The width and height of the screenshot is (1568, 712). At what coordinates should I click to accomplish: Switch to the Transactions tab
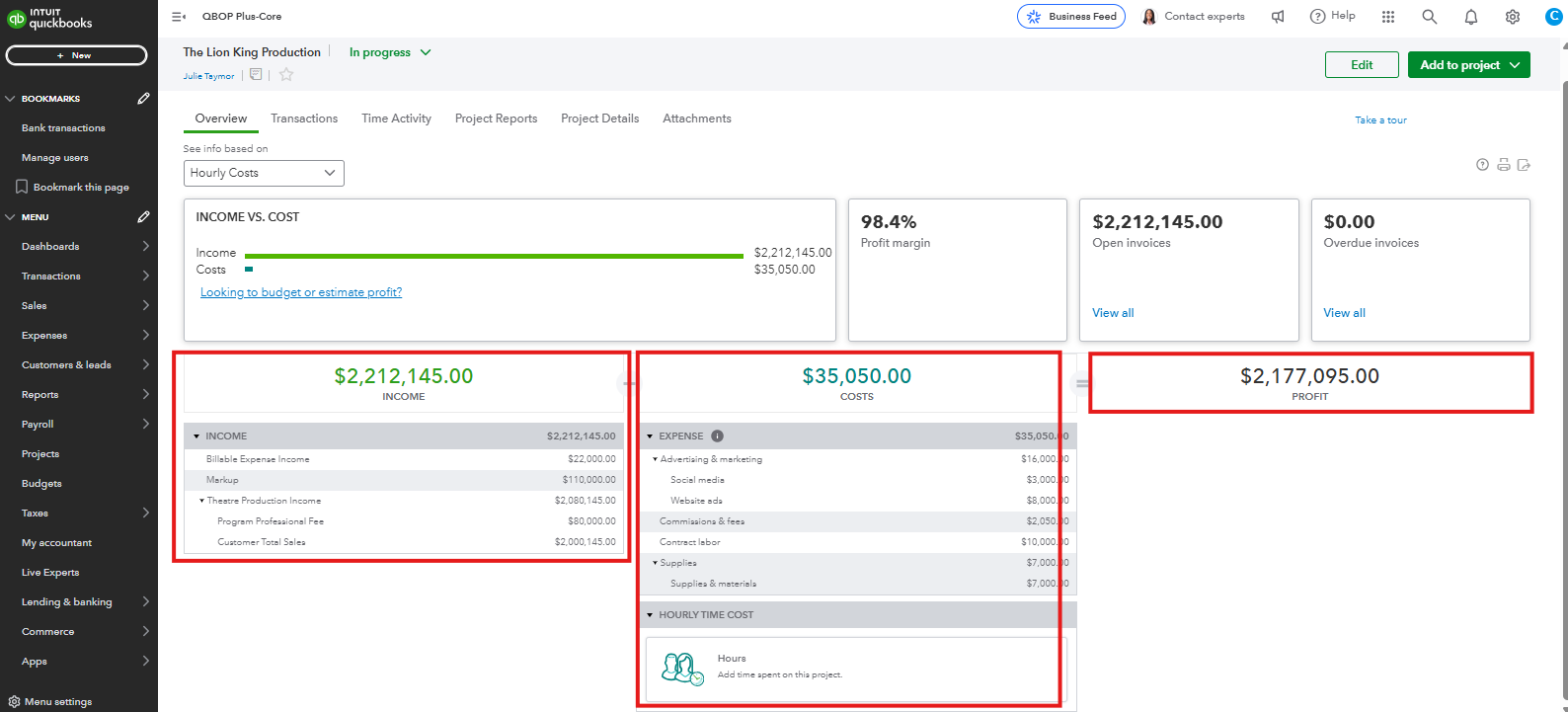tap(304, 119)
